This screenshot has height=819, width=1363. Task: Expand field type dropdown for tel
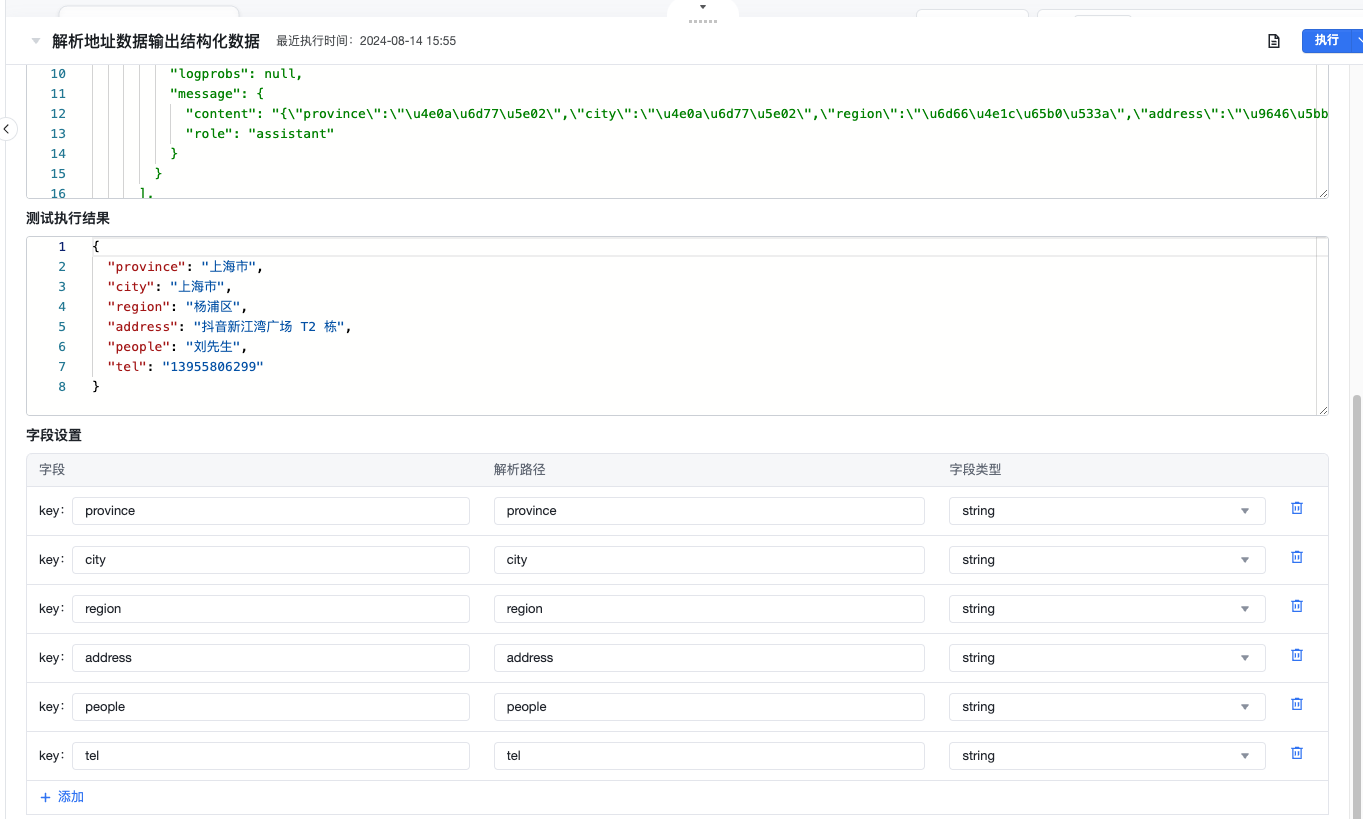(x=1106, y=756)
